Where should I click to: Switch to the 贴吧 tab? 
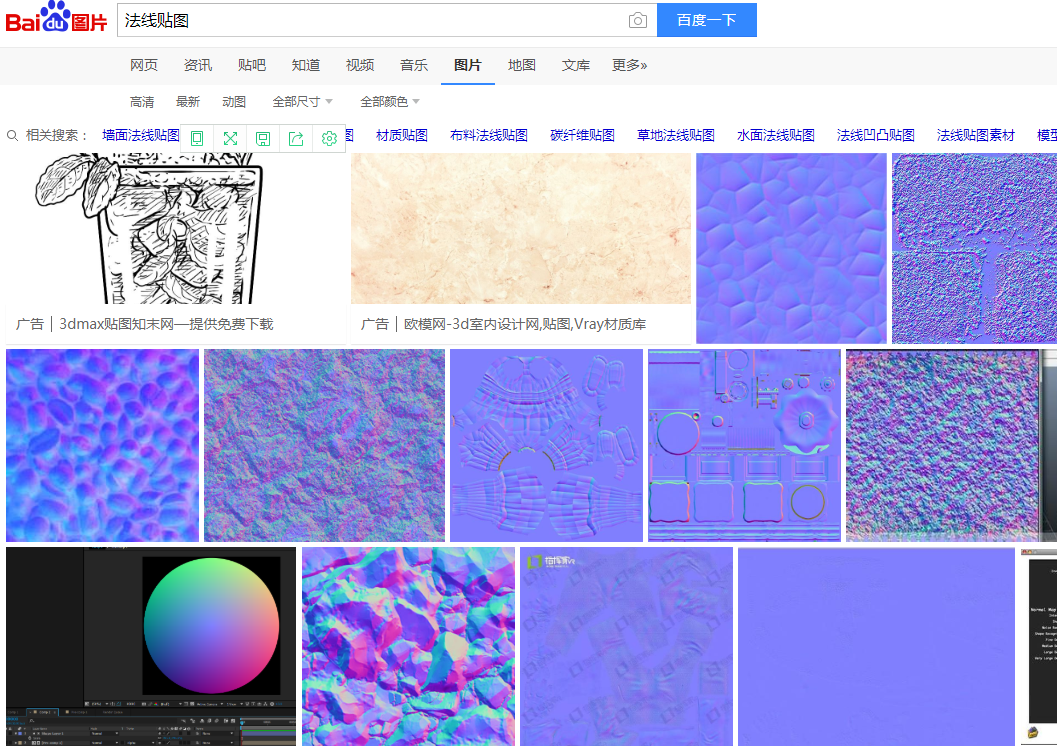251,65
